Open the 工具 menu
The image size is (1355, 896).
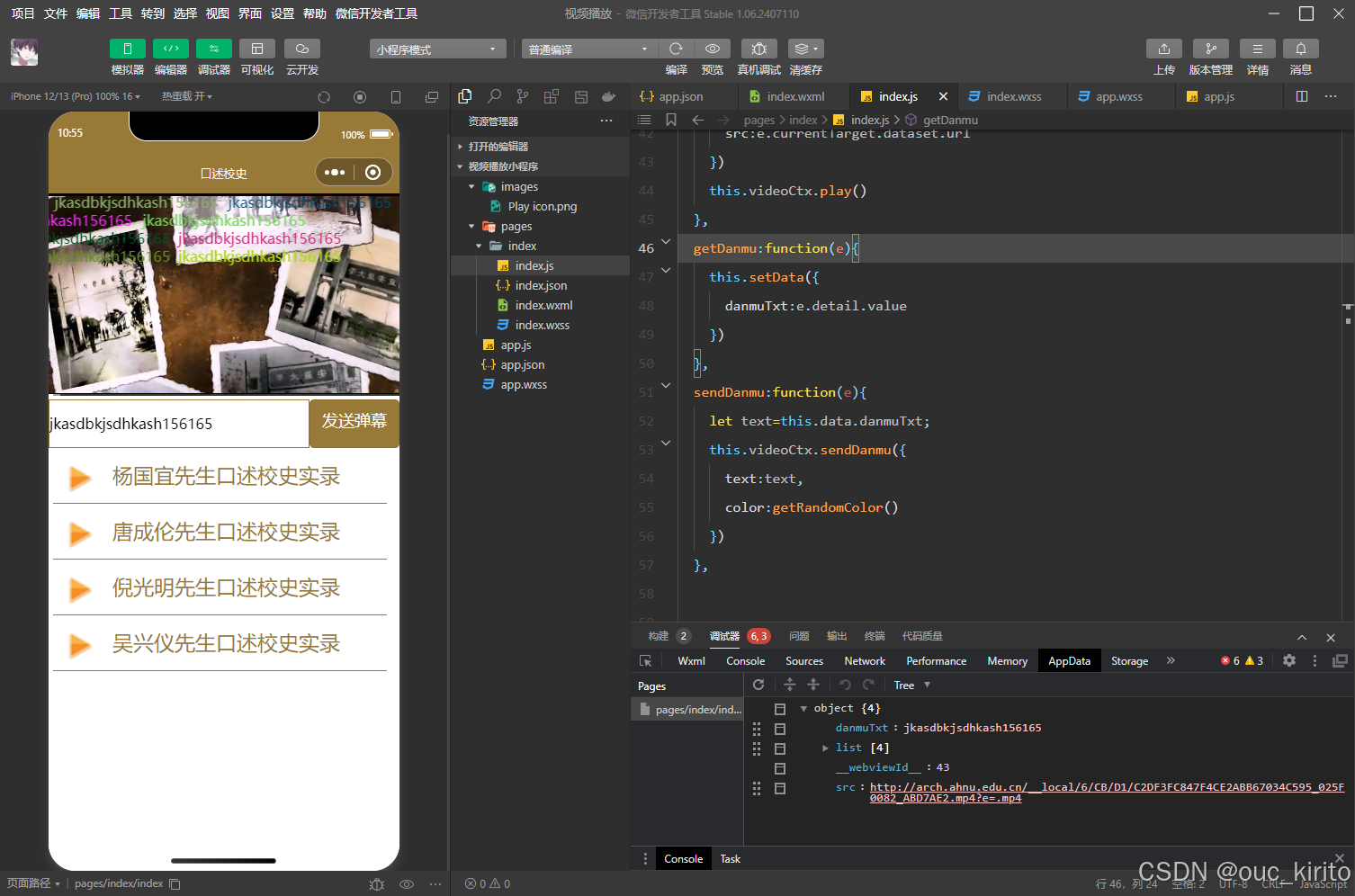pos(121,13)
